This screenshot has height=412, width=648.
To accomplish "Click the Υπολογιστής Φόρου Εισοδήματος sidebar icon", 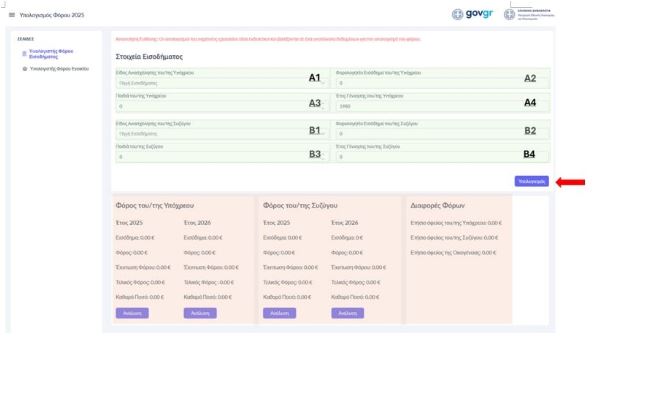I will (x=24, y=55).
